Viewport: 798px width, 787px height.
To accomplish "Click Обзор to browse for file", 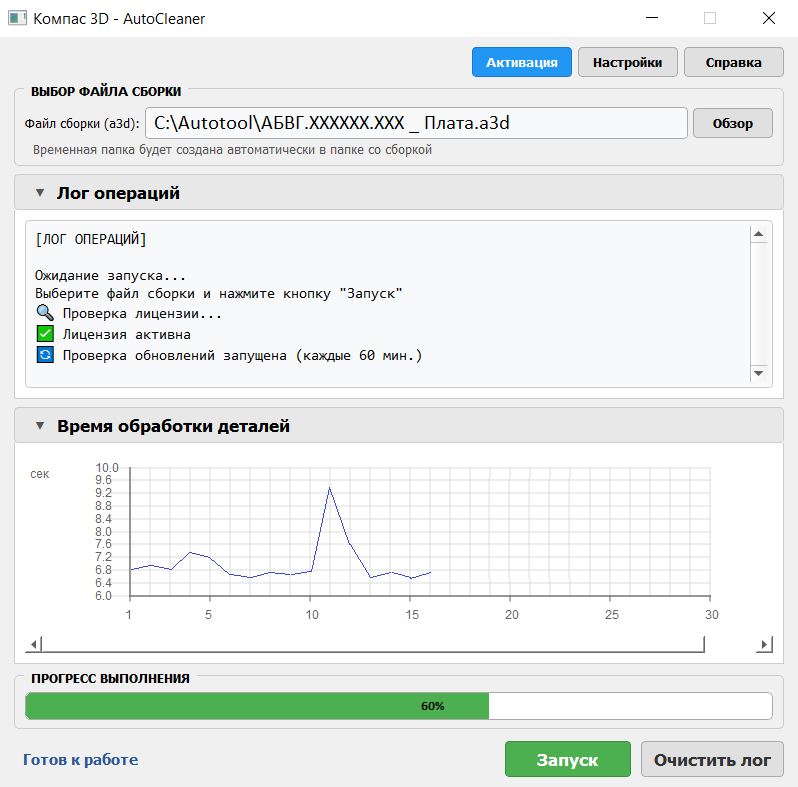I will [733, 123].
